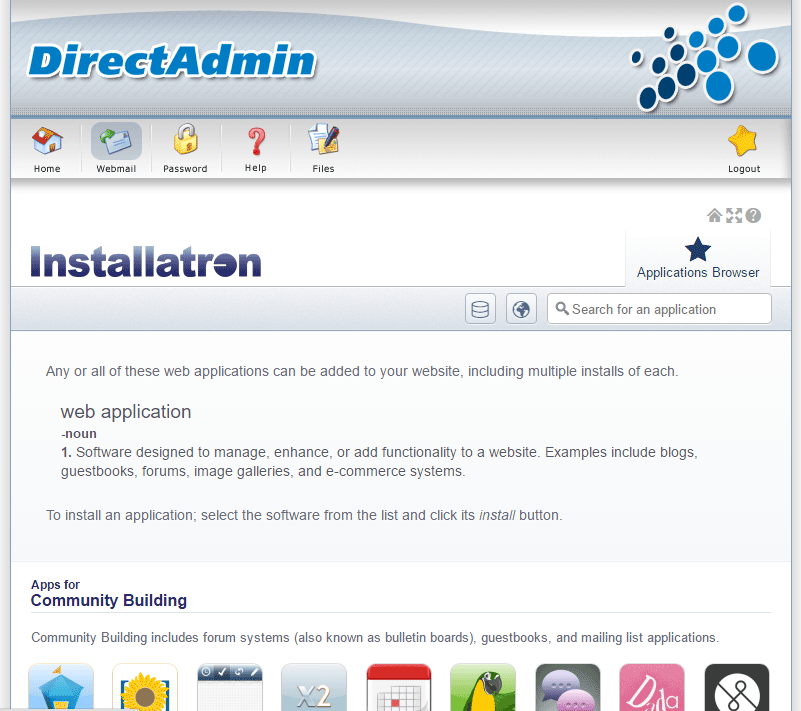The image size is (801, 711).
Task: Select the blue house forum app icon
Action: point(61,687)
